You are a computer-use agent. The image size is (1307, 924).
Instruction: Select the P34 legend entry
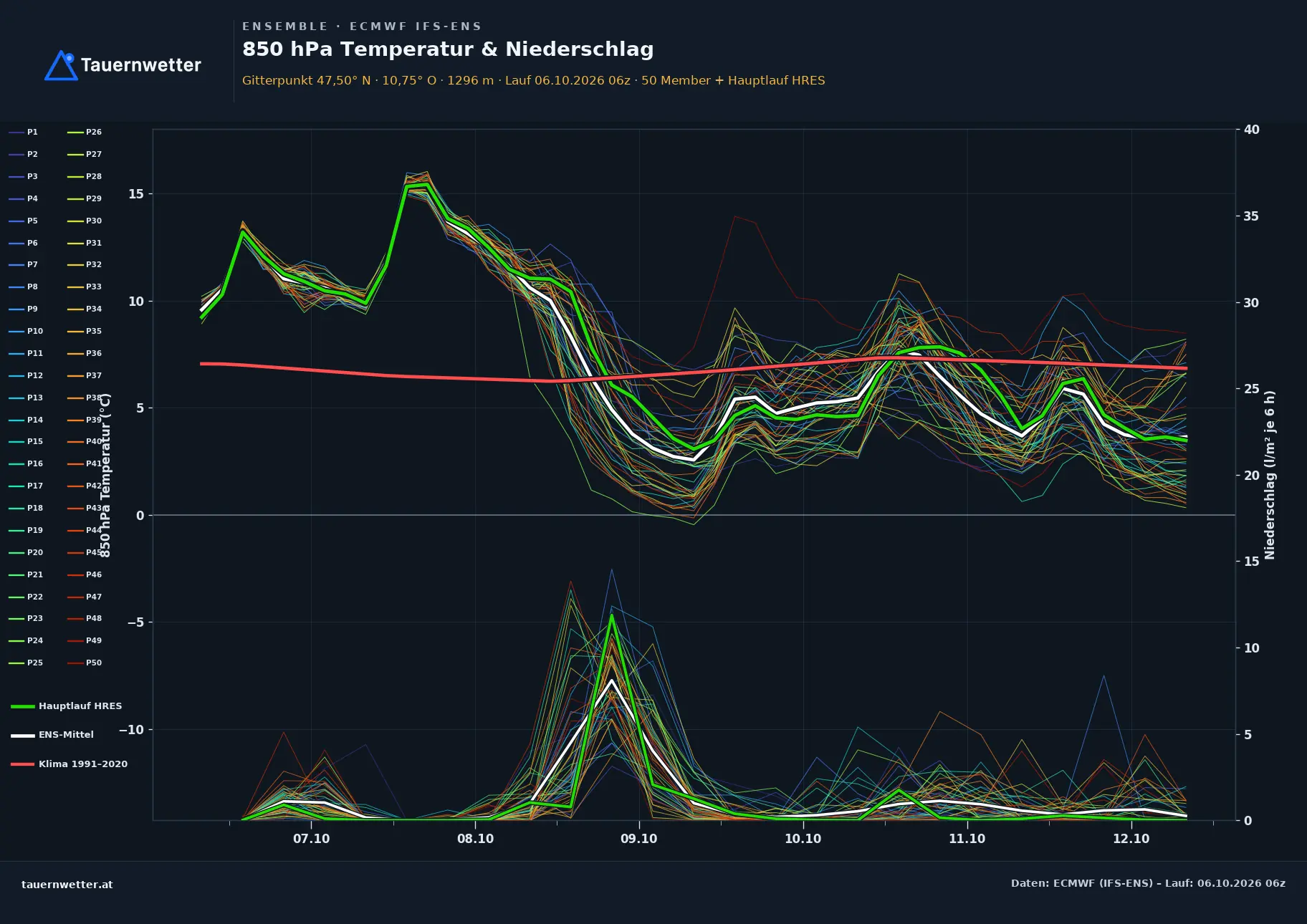click(x=85, y=309)
